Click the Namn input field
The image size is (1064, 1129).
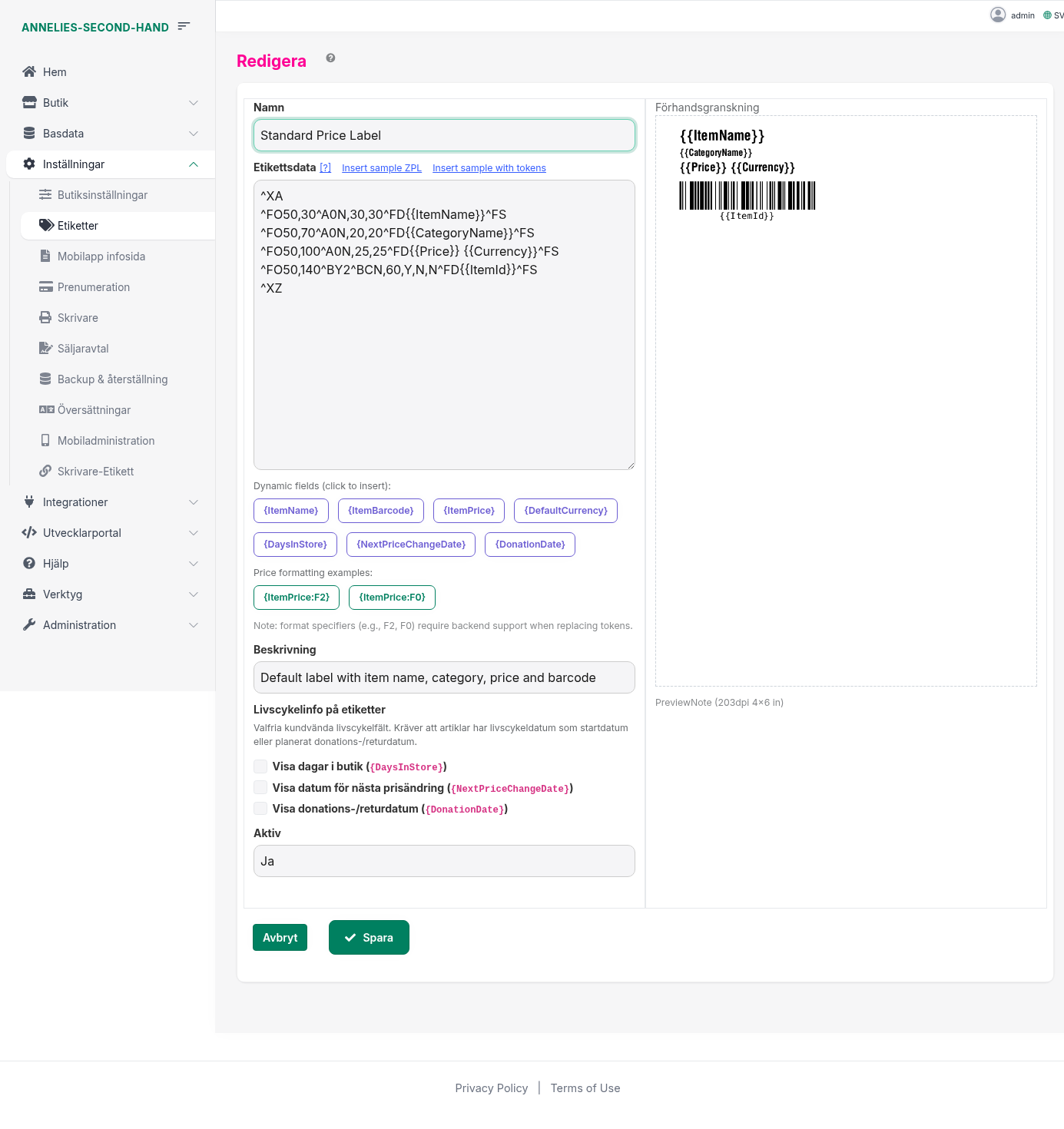click(444, 135)
